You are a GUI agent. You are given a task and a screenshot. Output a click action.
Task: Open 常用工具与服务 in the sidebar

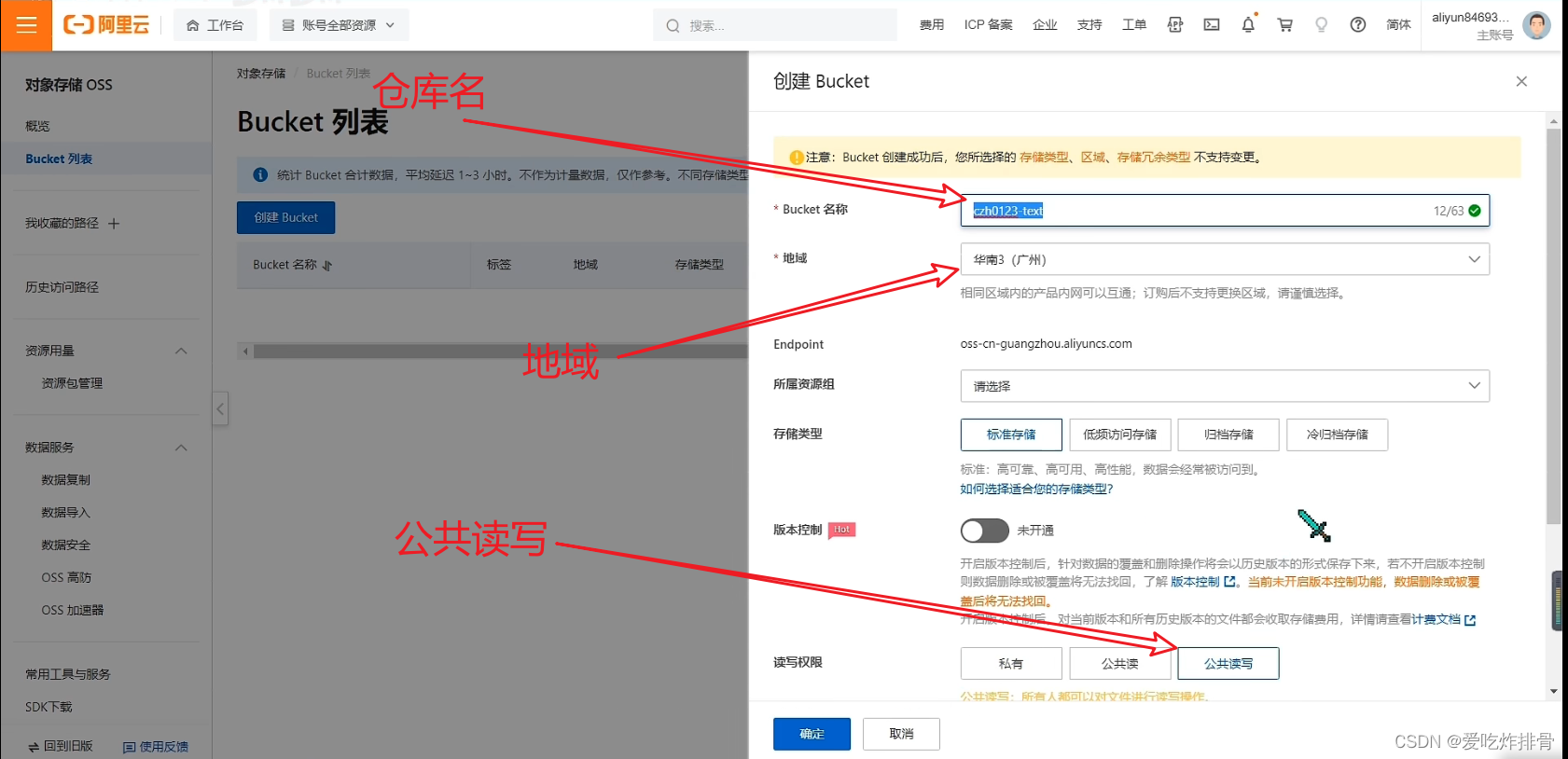click(x=67, y=674)
